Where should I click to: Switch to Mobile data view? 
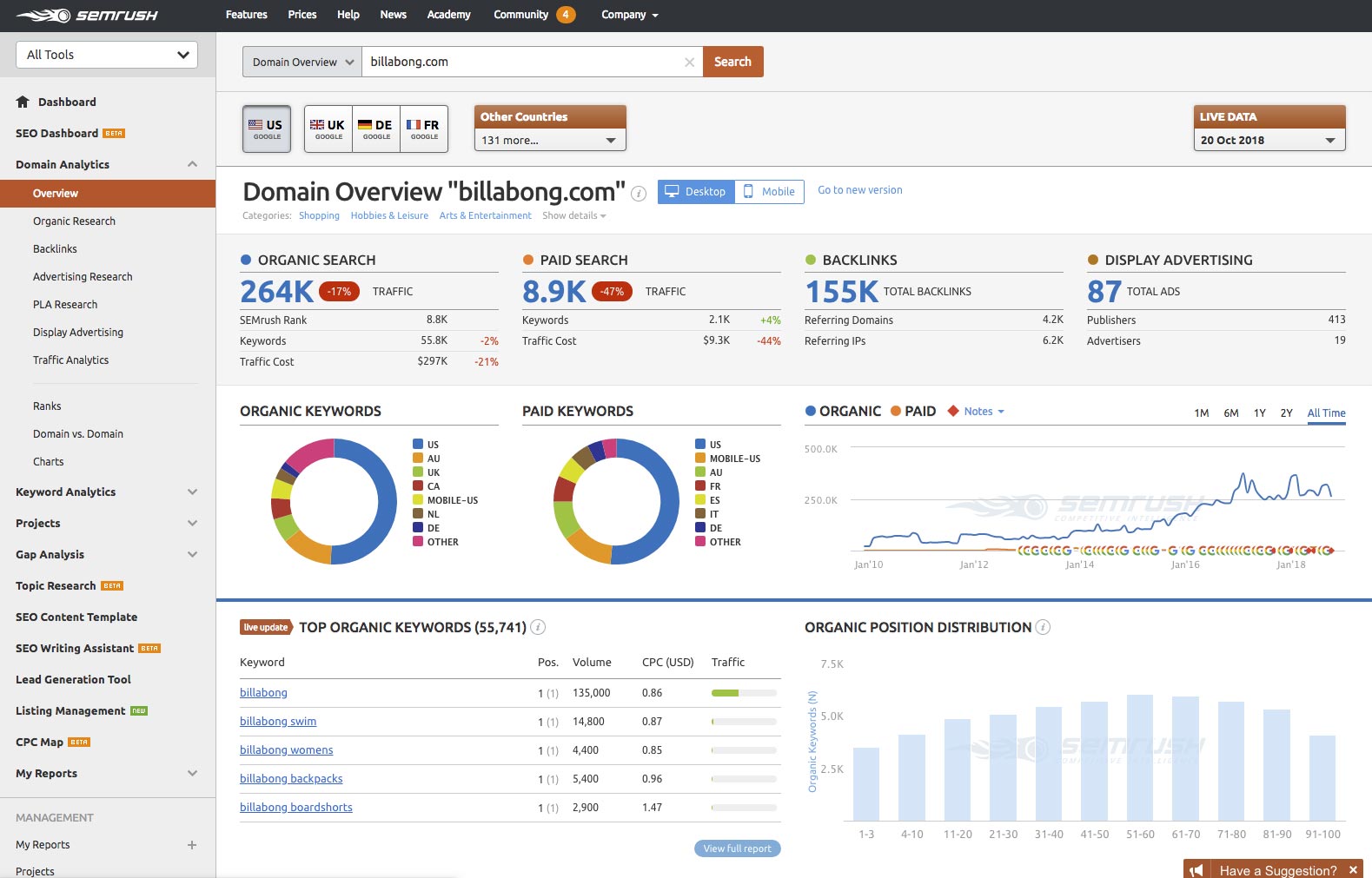[769, 192]
